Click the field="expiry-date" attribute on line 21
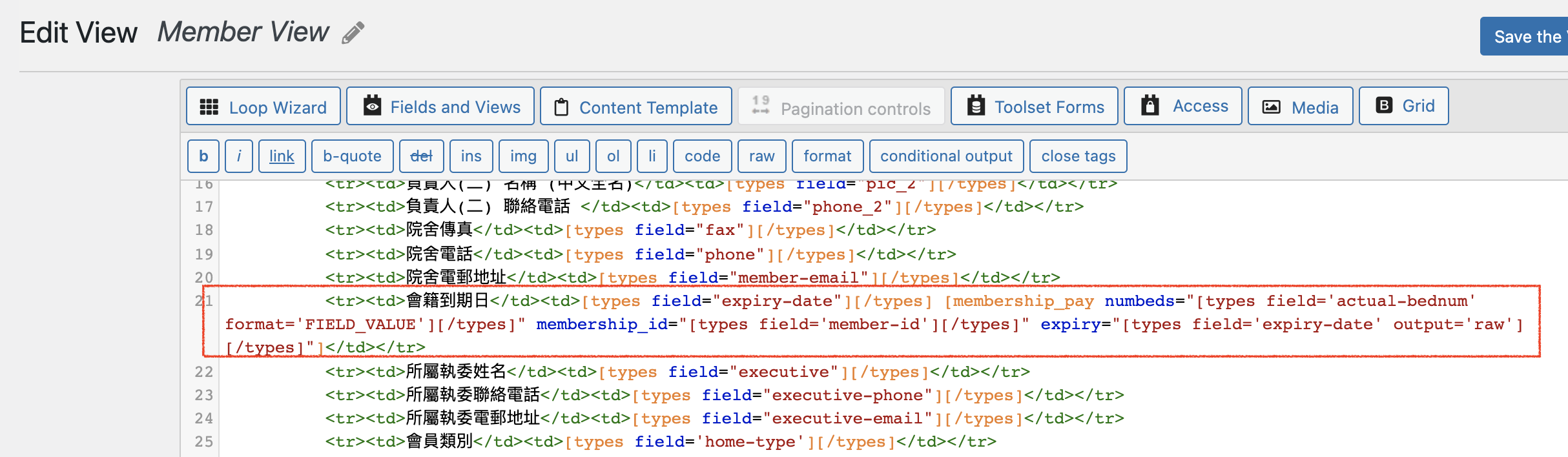 point(747,301)
